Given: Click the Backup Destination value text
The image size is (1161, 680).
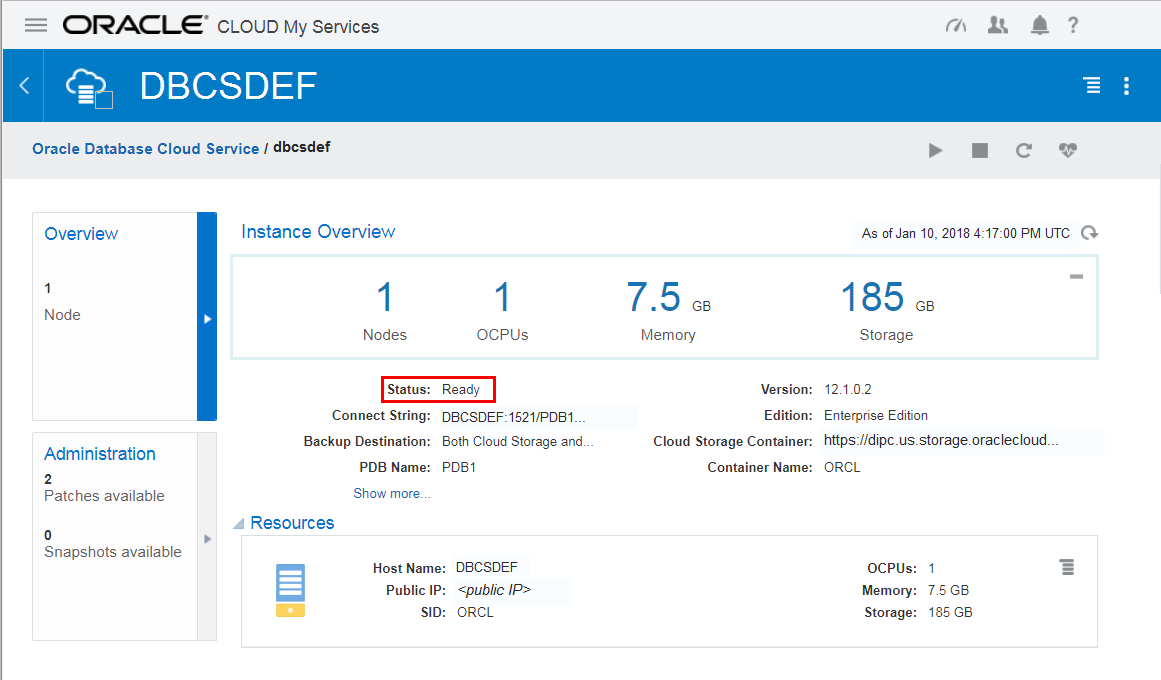Looking at the screenshot, I should 518,441.
